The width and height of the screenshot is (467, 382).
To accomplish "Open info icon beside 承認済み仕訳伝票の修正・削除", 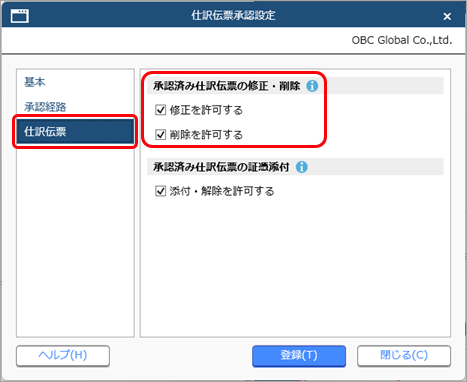I will point(312,86).
